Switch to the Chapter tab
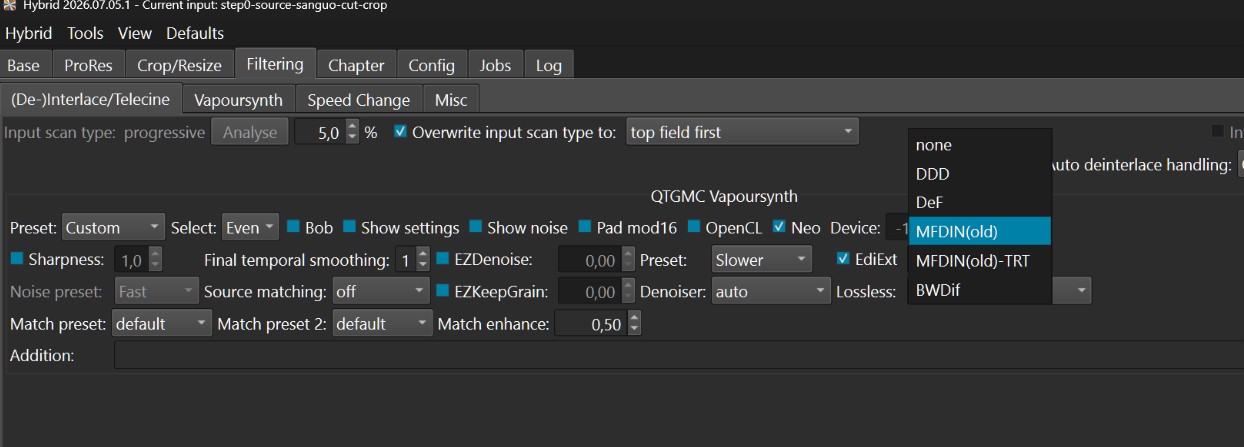1244x447 pixels. click(x=356, y=65)
